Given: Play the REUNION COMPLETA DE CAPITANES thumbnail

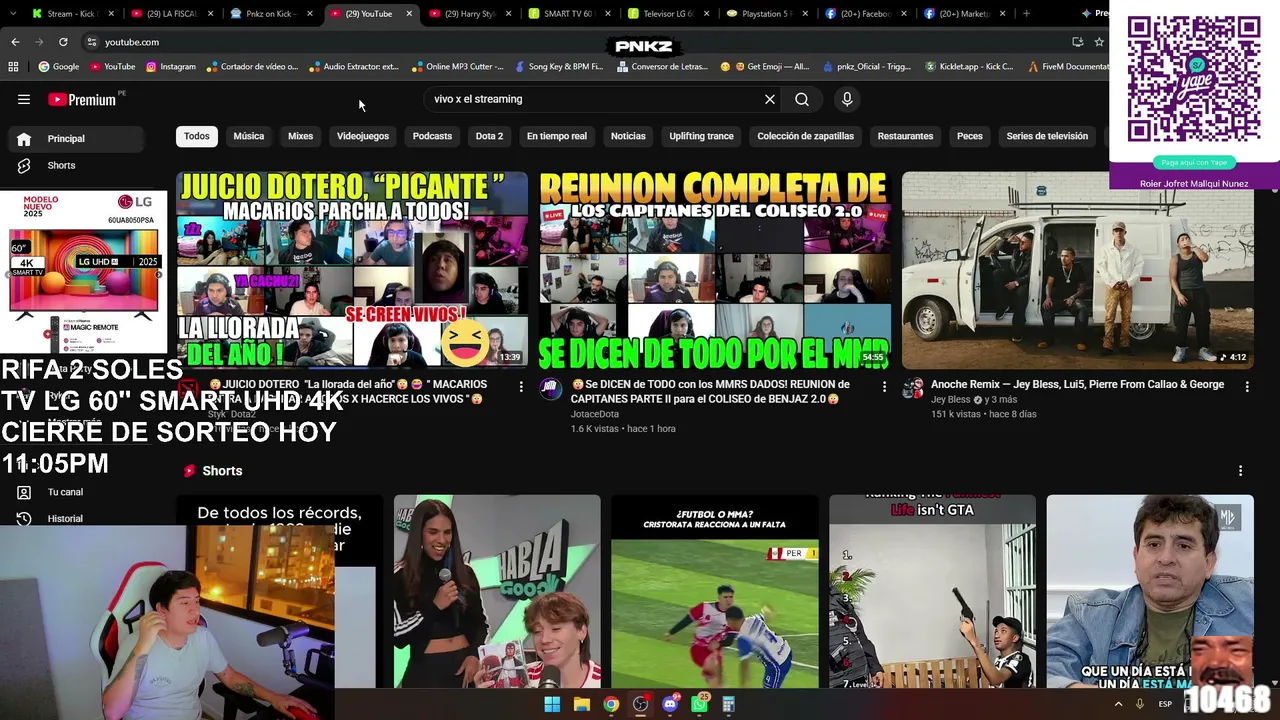Looking at the screenshot, I should (x=714, y=270).
